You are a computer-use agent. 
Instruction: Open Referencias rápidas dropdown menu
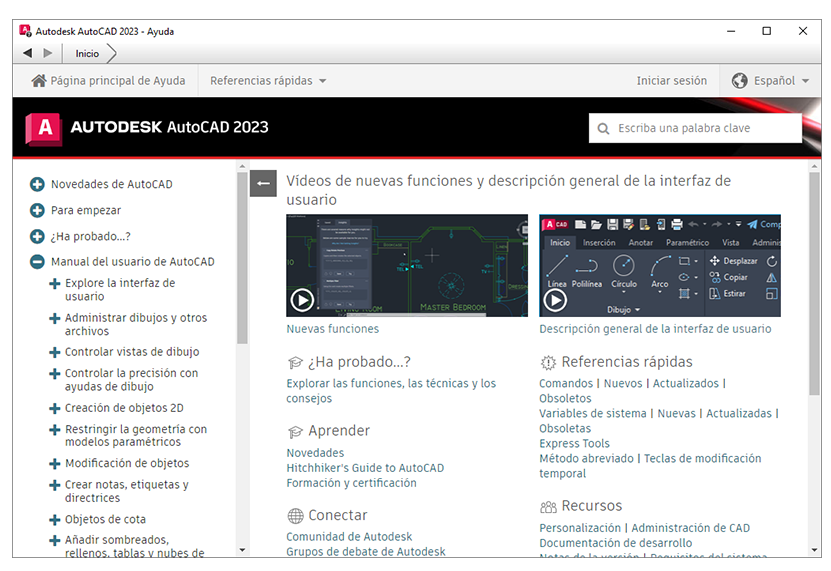click(x=268, y=81)
